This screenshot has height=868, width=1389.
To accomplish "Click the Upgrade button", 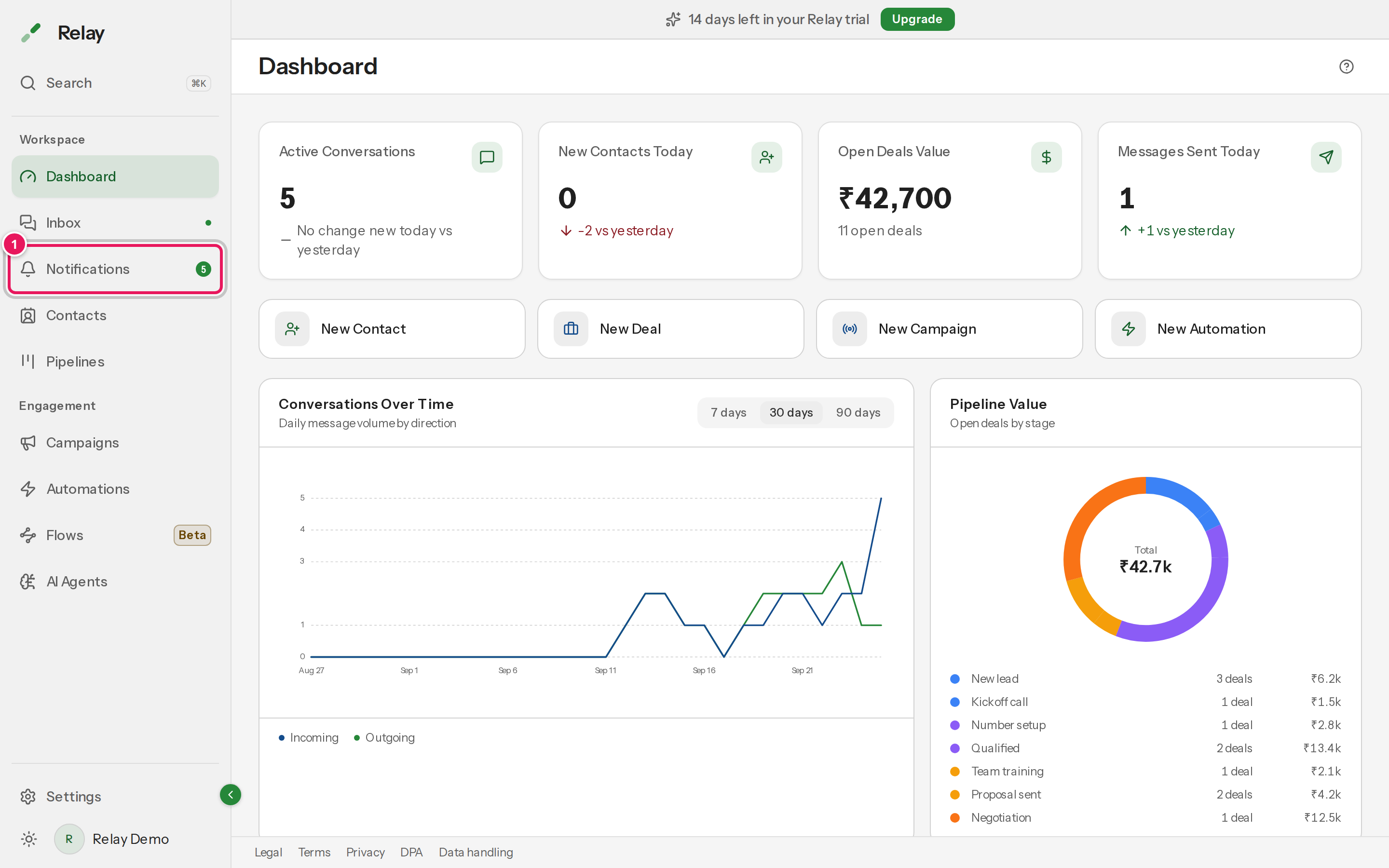I will (917, 19).
